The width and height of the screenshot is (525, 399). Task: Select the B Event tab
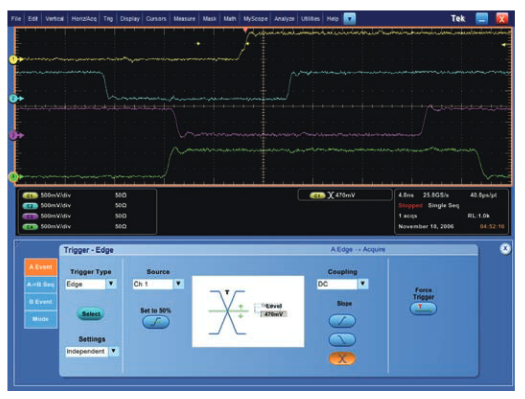pos(41,302)
